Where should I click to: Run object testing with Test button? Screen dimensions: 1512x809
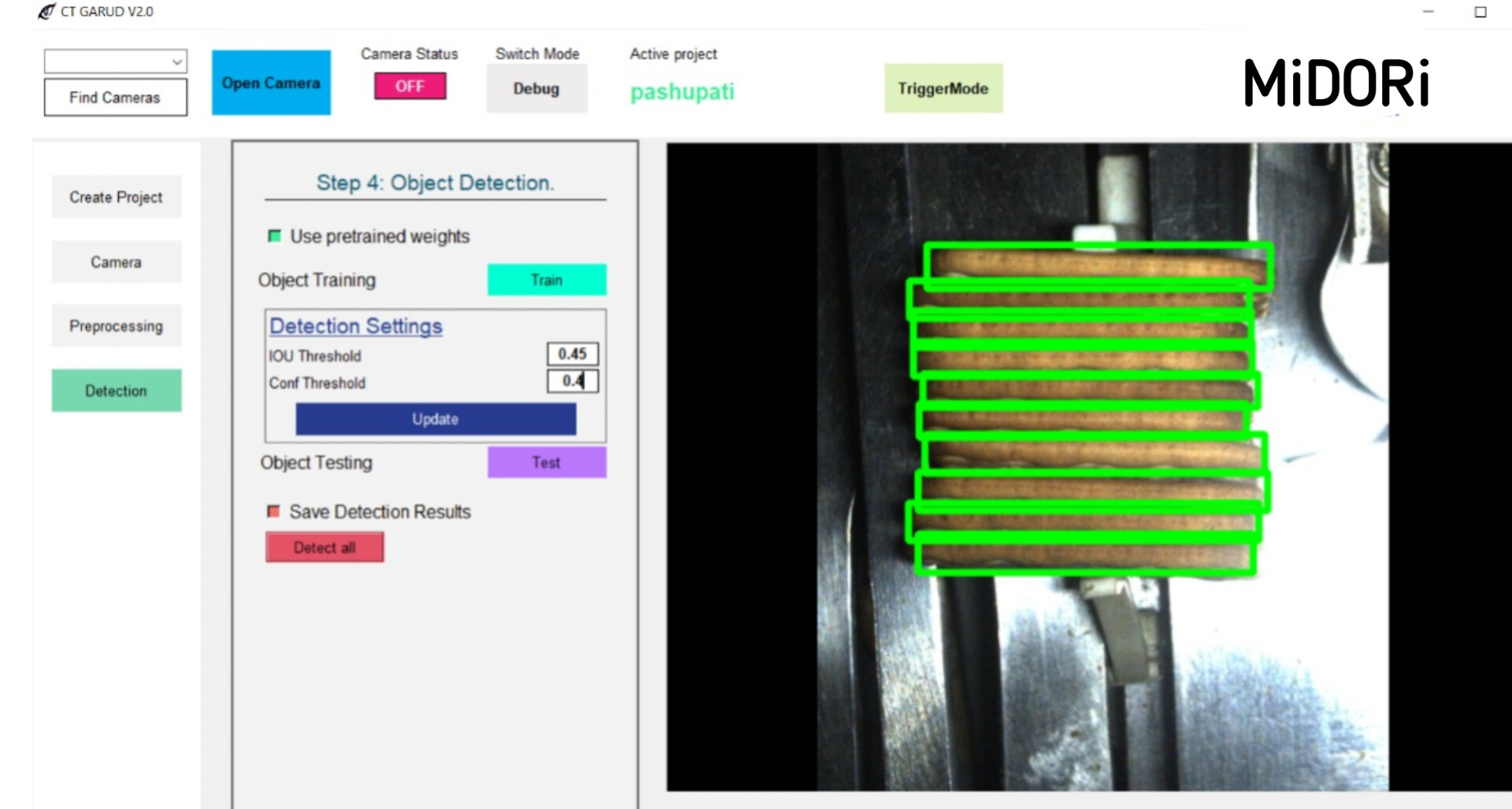(x=547, y=462)
